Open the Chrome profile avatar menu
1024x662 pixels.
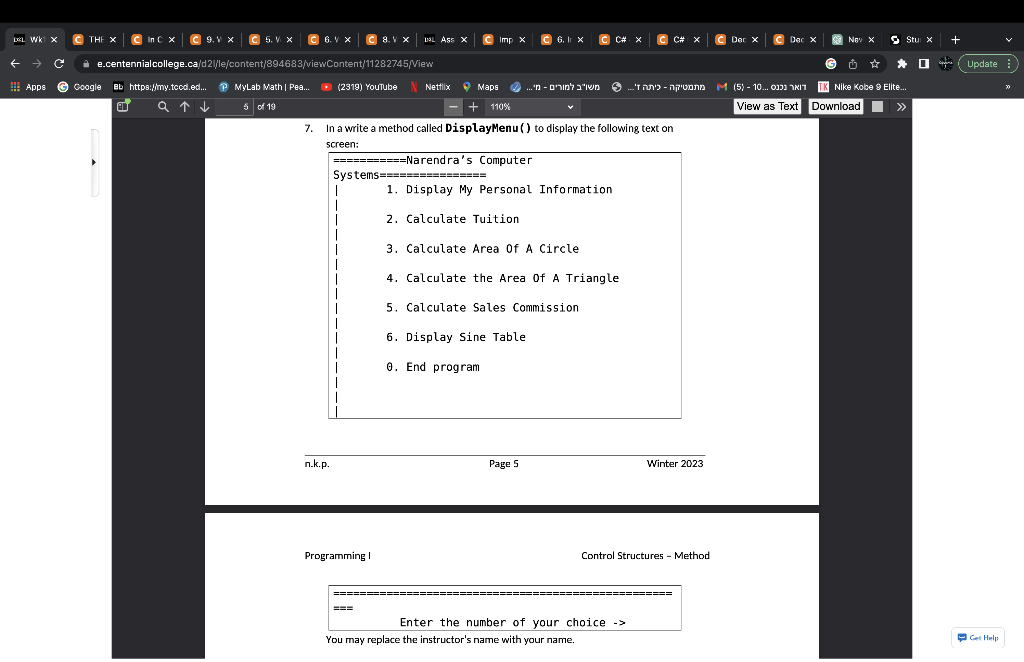tap(944, 62)
